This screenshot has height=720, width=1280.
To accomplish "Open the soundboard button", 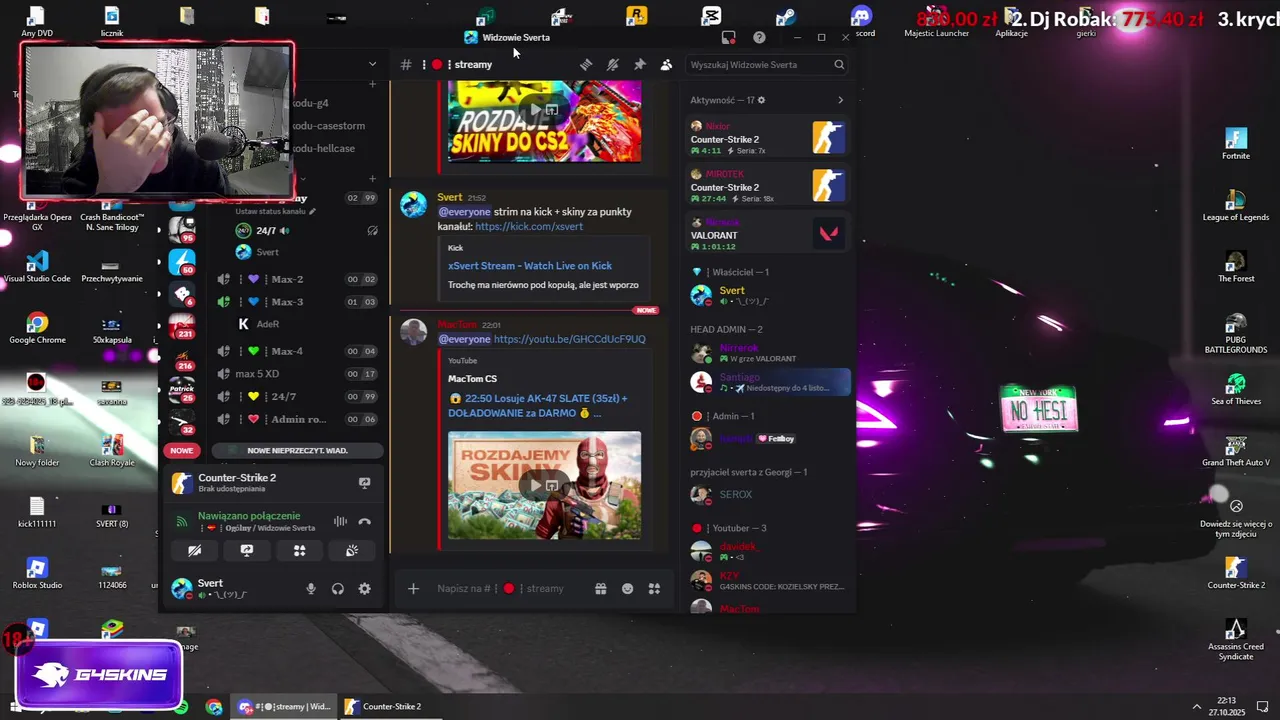I will [x=352, y=551].
